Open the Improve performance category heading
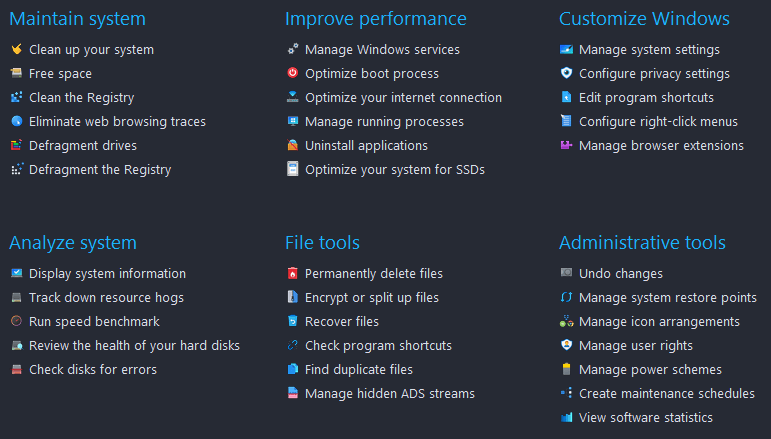This screenshot has height=439, width=771. (x=376, y=19)
